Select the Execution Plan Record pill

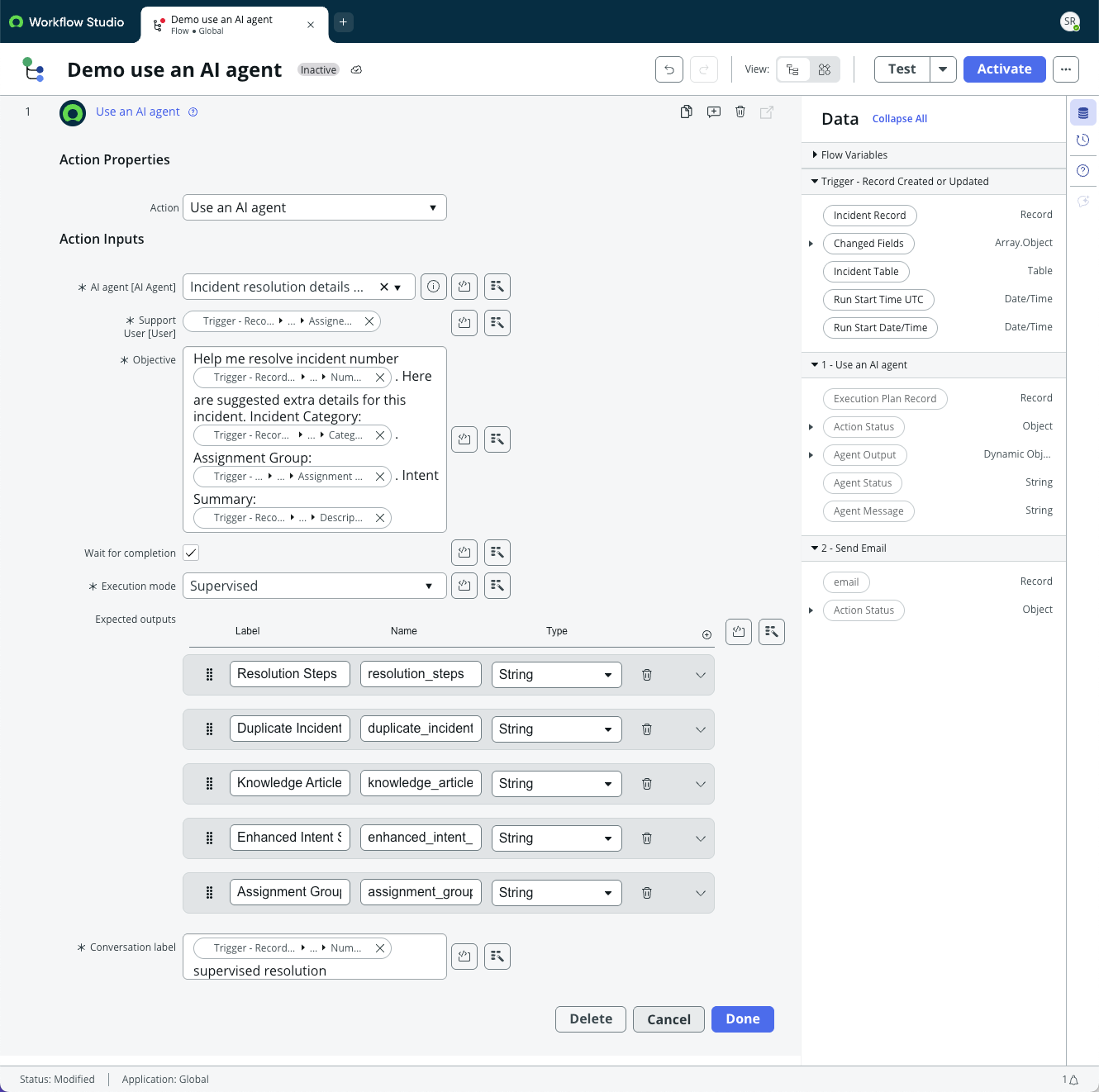(x=885, y=399)
